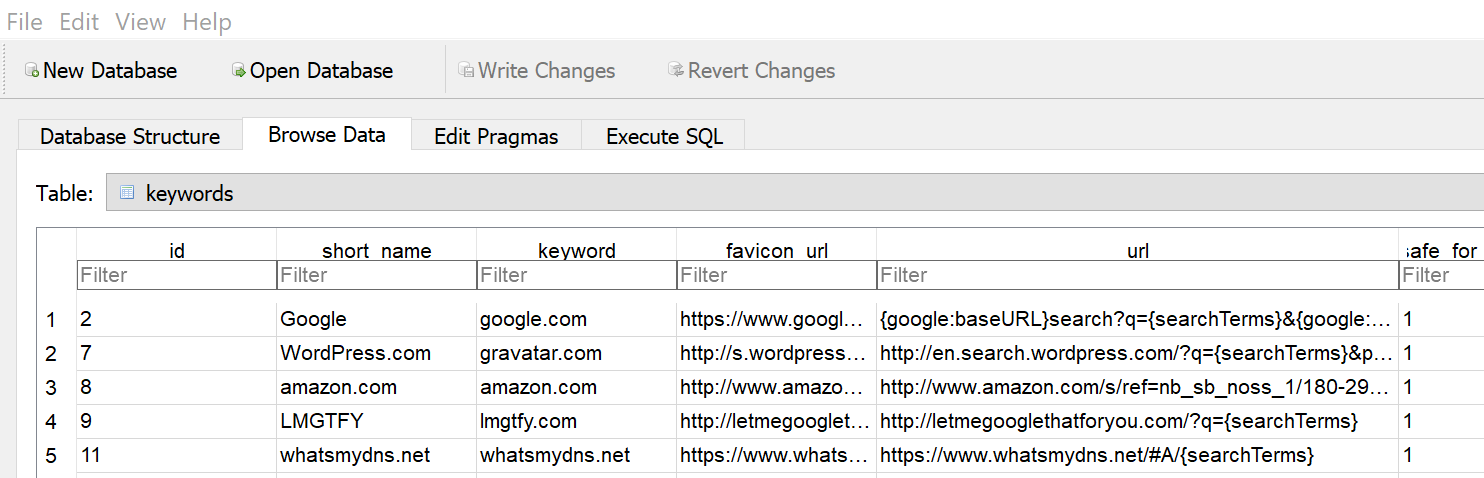
Task: Click the keywords table icon
Action: click(x=127, y=193)
